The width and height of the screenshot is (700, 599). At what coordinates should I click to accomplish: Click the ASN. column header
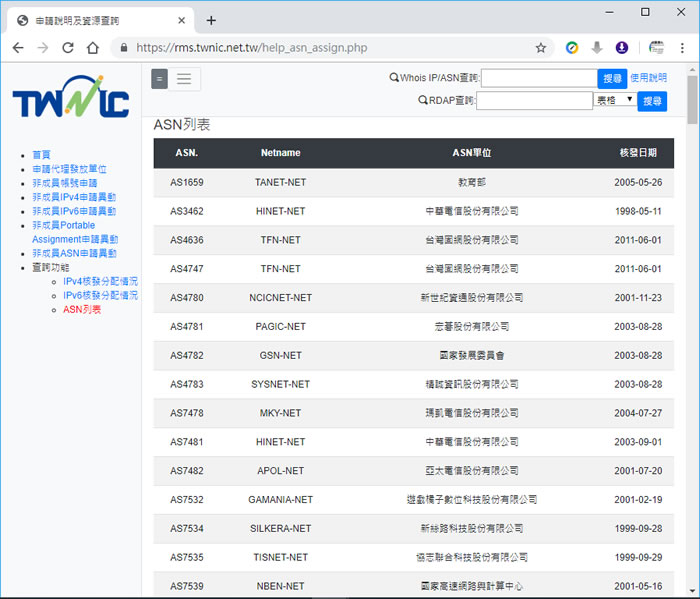[x=187, y=153]
